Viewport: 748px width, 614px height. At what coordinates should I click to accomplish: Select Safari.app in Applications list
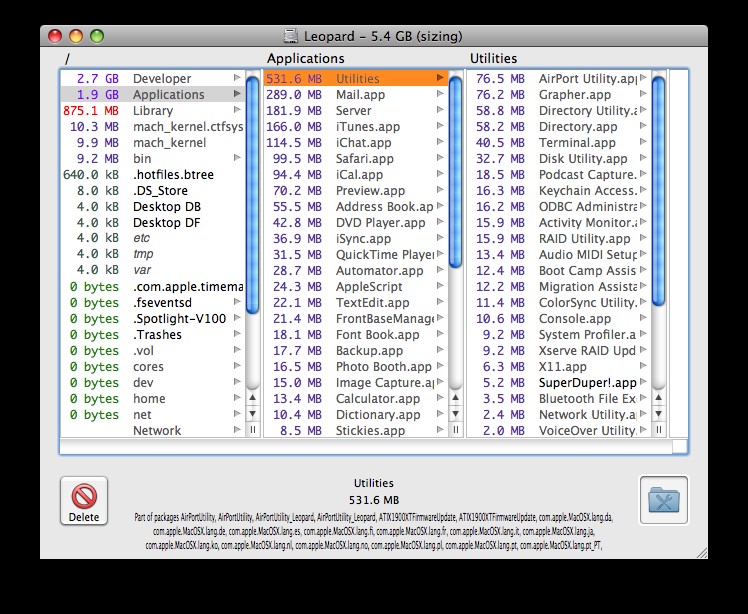[x=356, y=158]
